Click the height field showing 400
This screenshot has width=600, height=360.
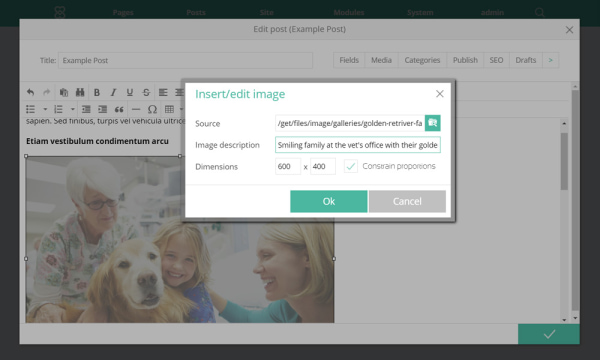coord(323,166)
